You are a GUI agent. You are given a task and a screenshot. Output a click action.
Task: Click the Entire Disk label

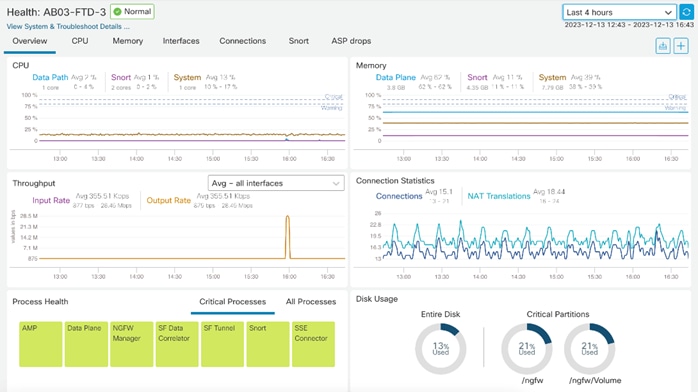[440, 314]
